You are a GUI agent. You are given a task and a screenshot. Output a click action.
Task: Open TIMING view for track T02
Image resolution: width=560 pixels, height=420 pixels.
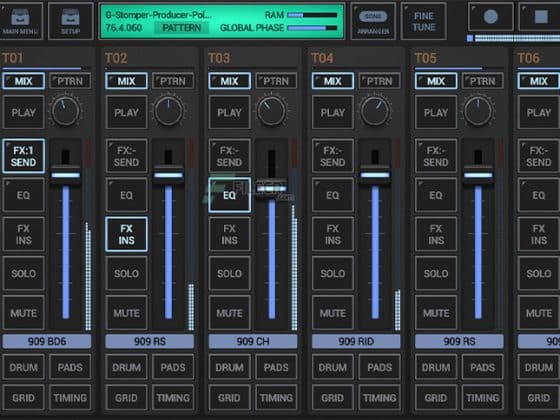[173, 398]
